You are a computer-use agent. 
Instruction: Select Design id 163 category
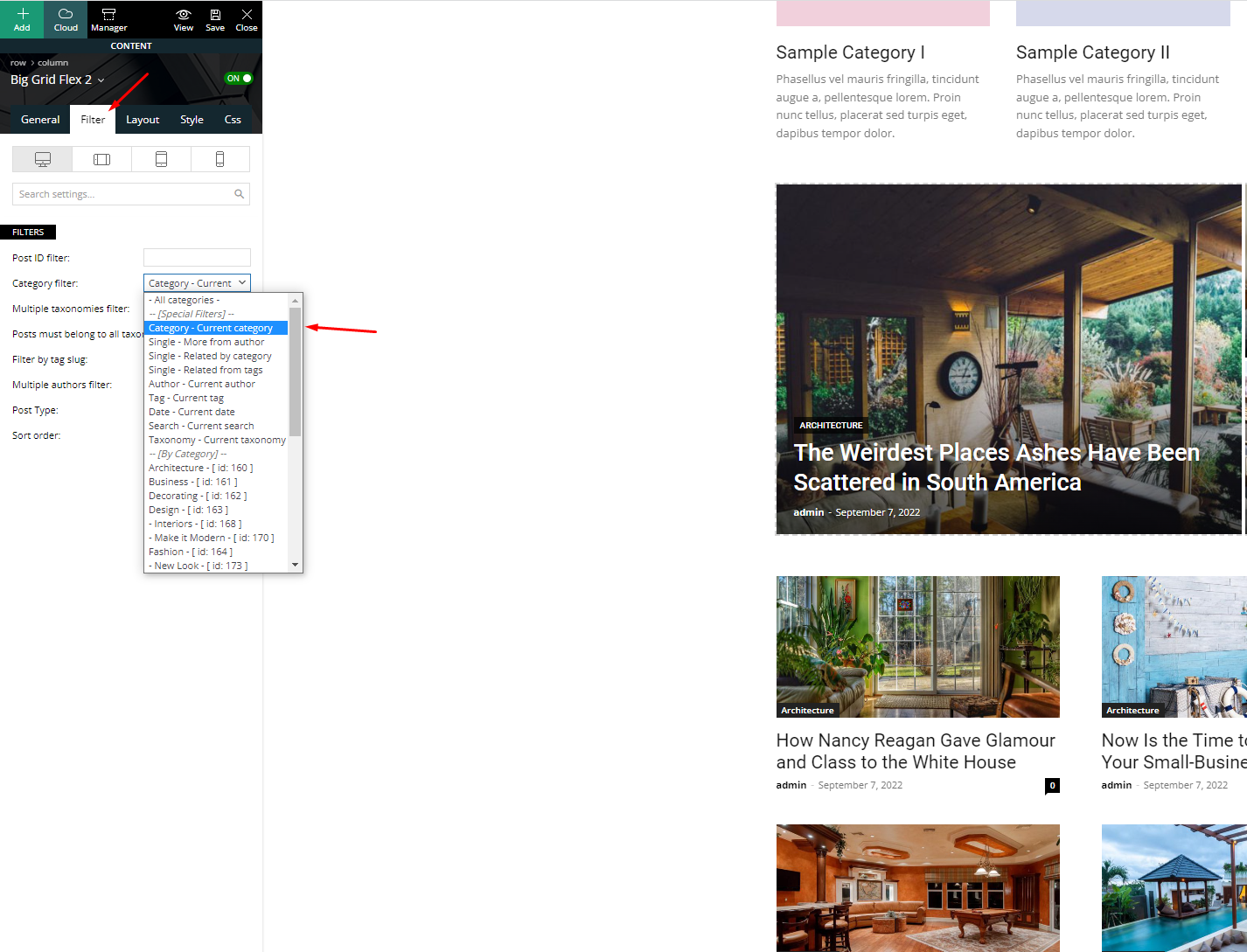216,510
